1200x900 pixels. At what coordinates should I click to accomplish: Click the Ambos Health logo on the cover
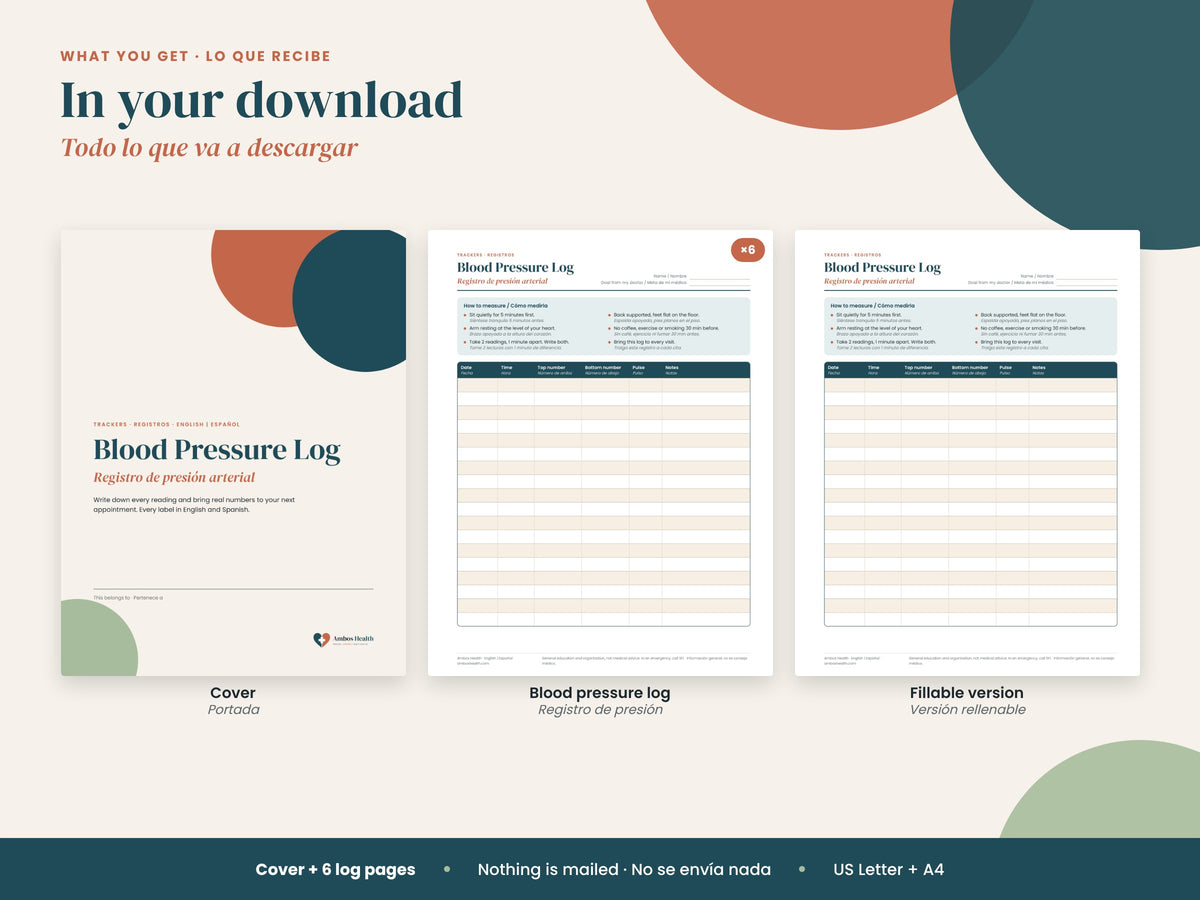343,639
